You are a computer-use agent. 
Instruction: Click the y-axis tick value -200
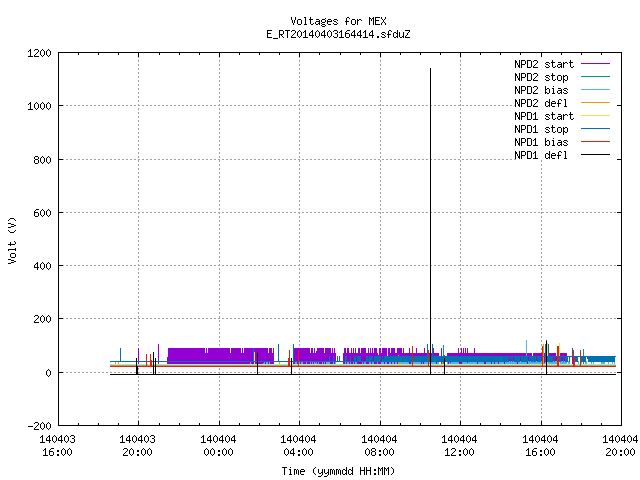pos(39,426)
